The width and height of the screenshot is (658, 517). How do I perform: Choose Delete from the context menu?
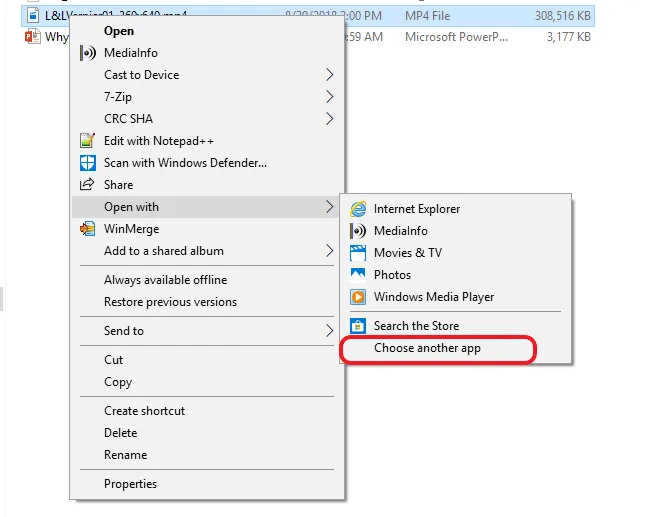(x=207, y=433)
